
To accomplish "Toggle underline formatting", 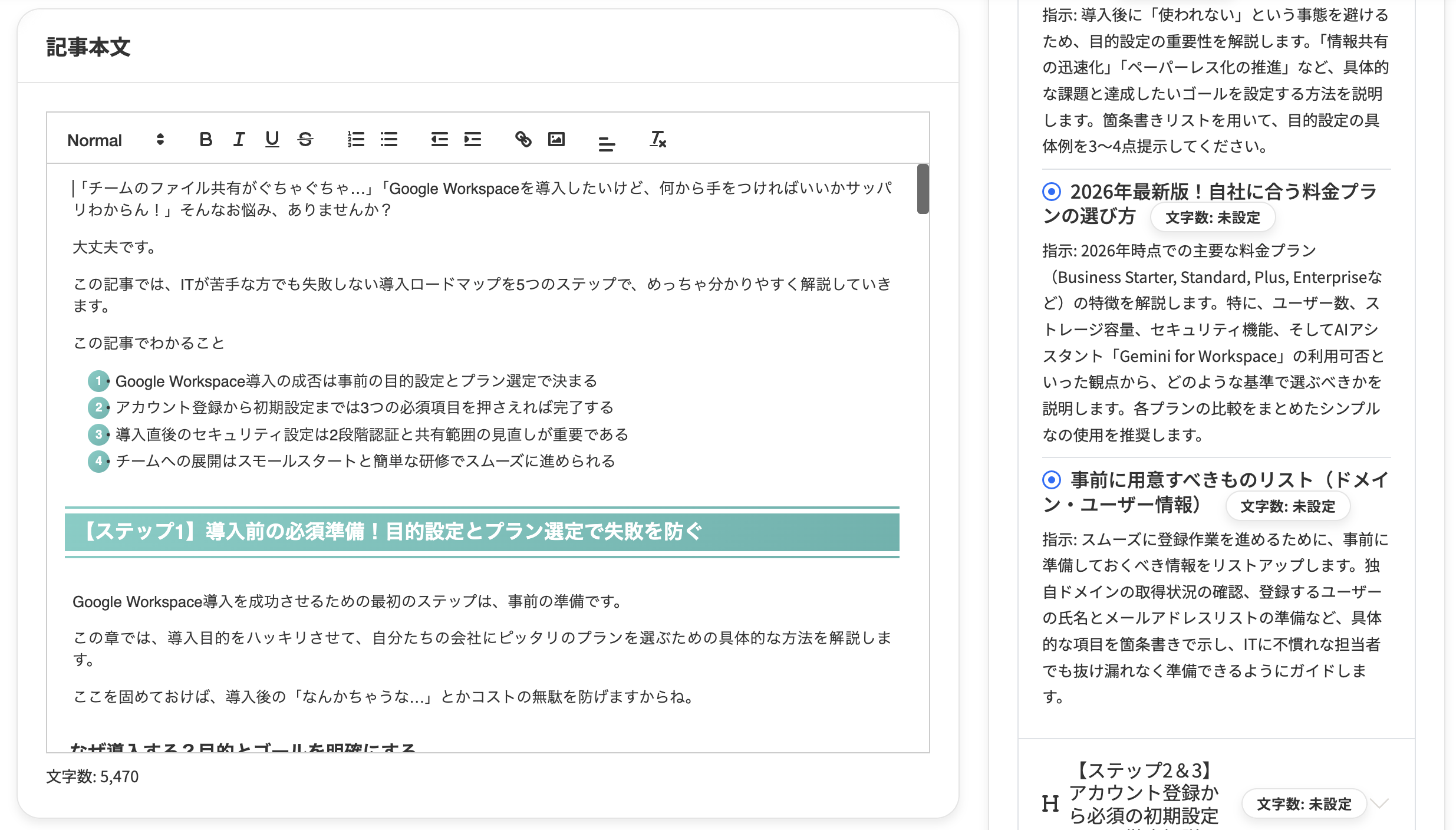I will [272, 140].
